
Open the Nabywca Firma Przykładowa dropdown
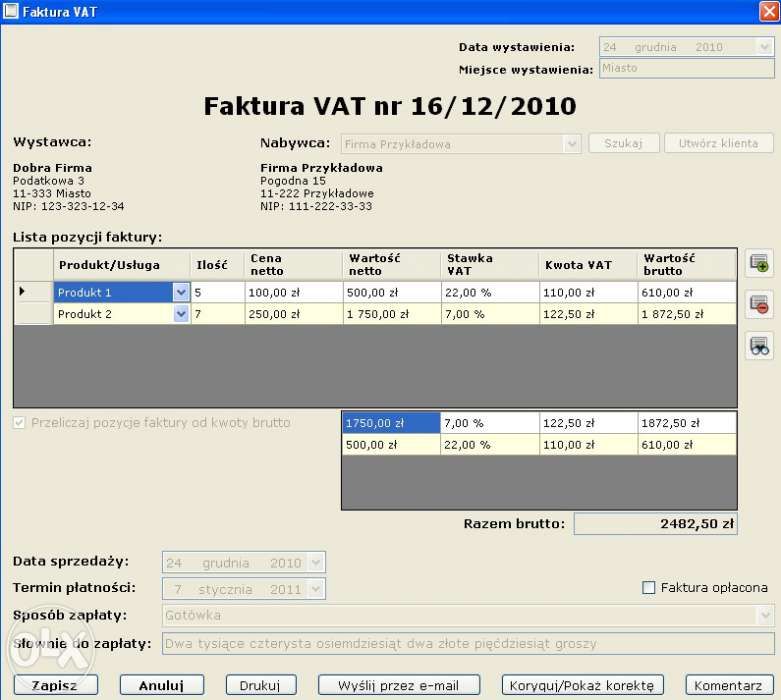click(x=572, y=144)
